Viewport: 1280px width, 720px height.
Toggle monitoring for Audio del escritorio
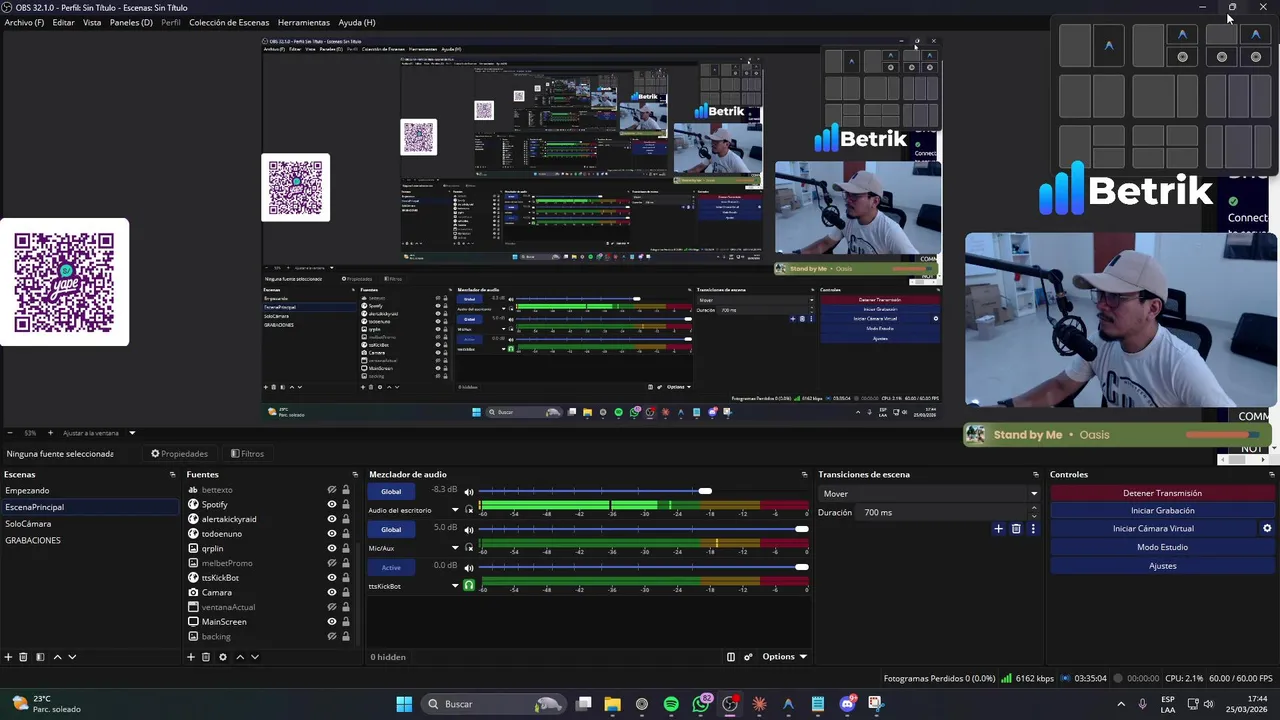click(x=468, y=510)
